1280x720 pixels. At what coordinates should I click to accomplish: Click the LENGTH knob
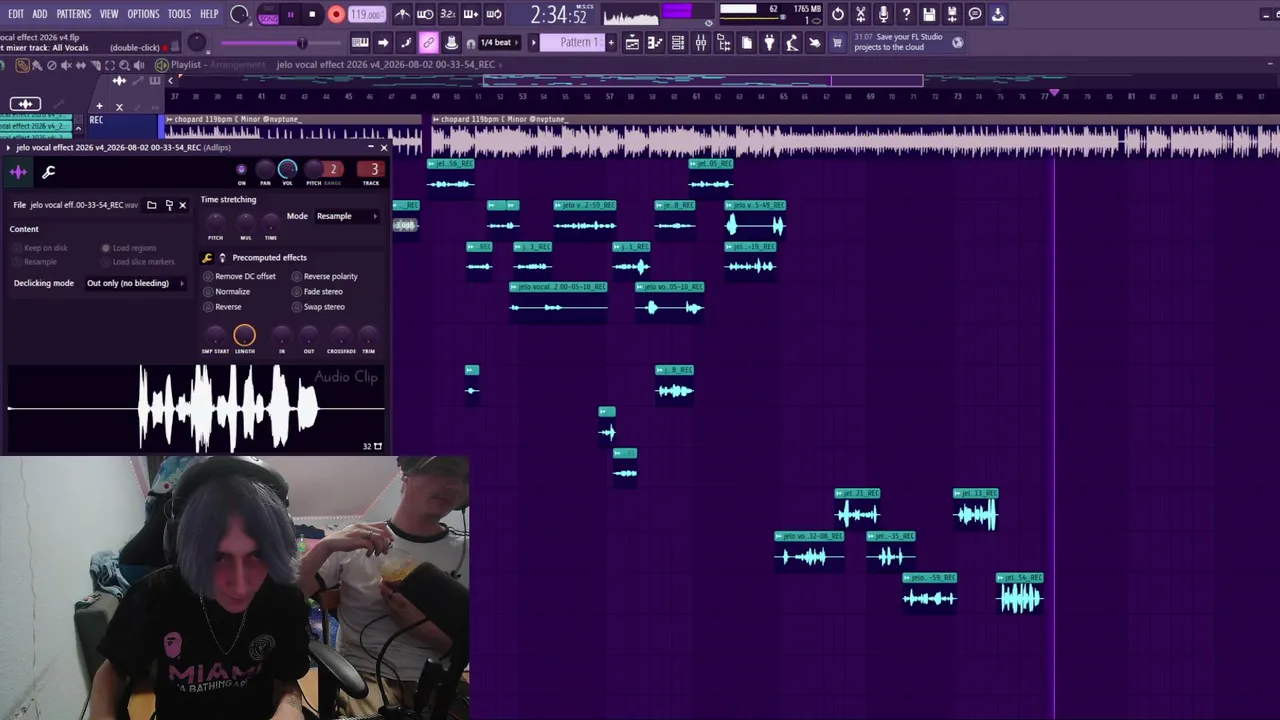[244, 335]
